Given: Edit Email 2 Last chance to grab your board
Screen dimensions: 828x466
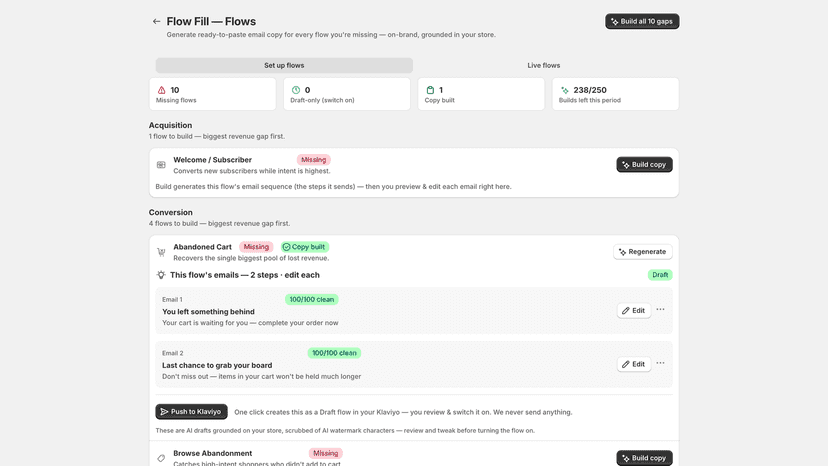Looking at the screenshot, I should point(634,364).
